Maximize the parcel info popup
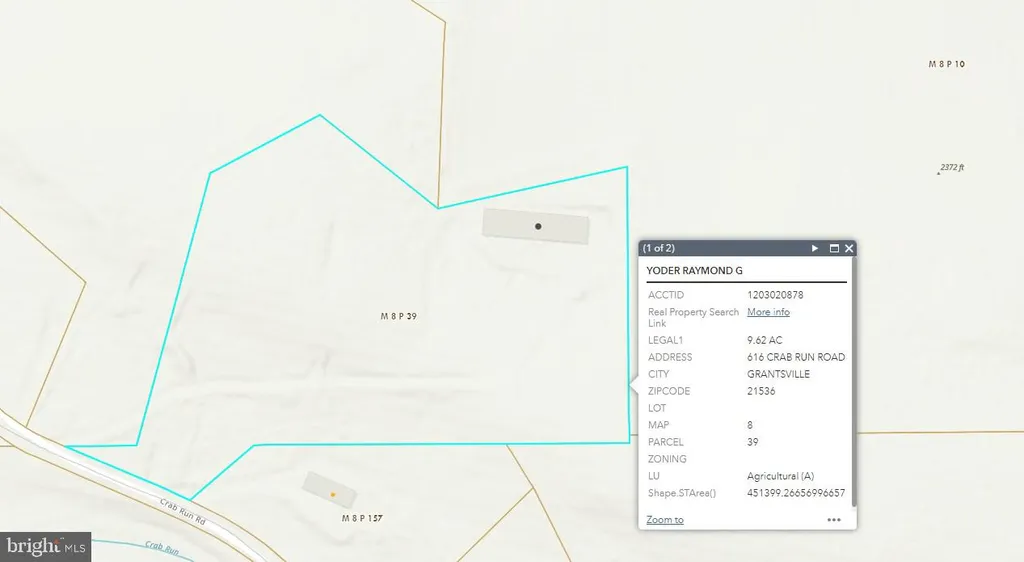The height and width of the screenshot is (562, 1024). [833, 248]
